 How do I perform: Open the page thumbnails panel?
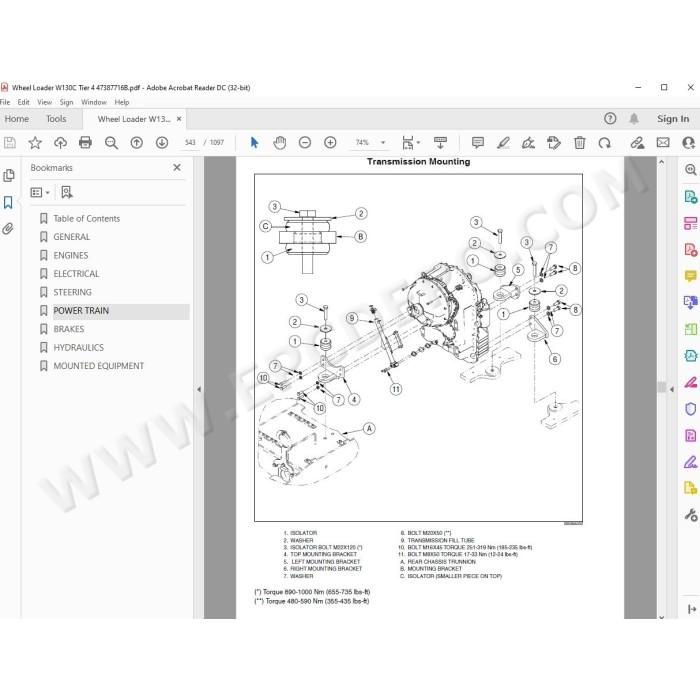click(x=8, y=175)
